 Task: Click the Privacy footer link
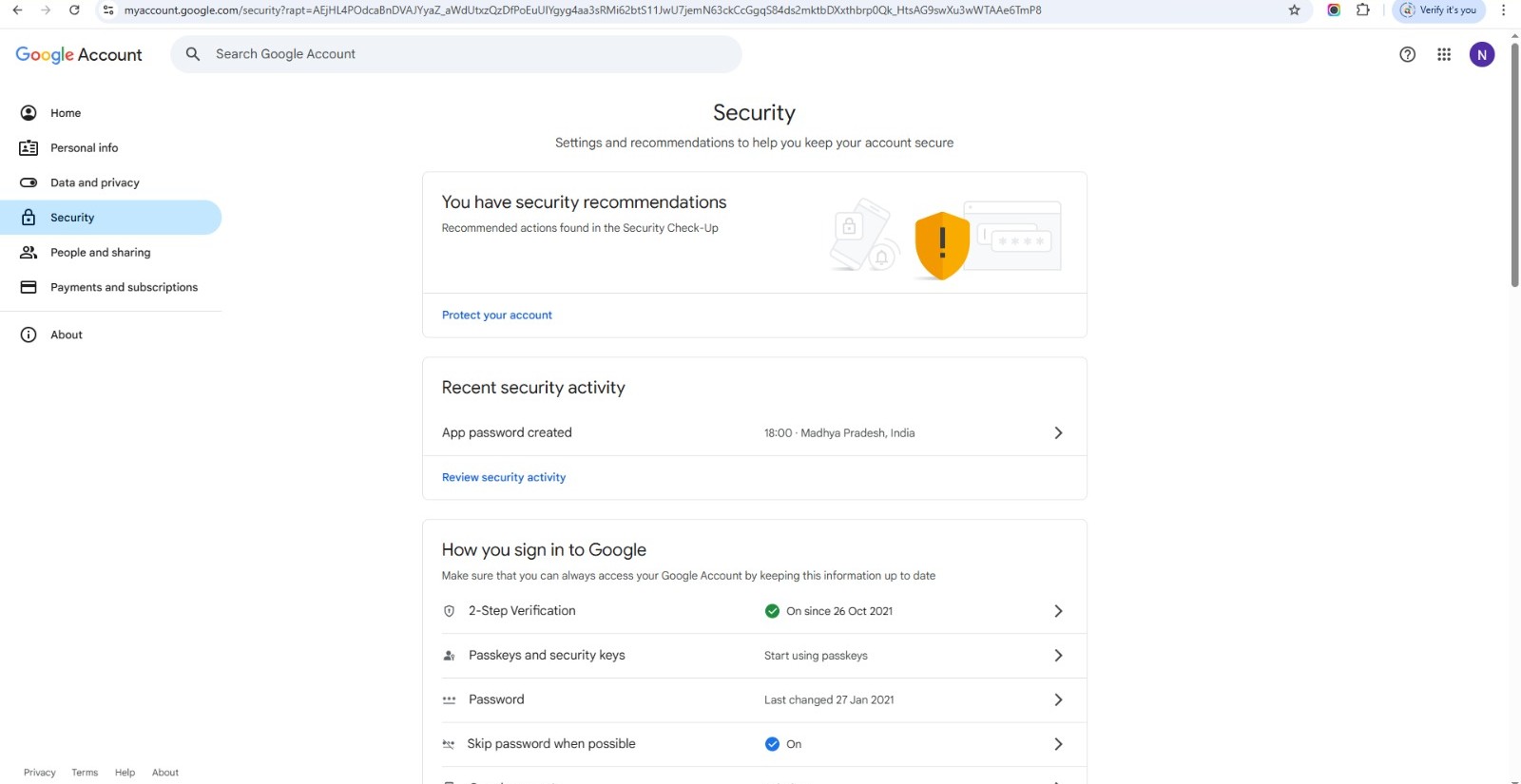[x=40, y=773]
